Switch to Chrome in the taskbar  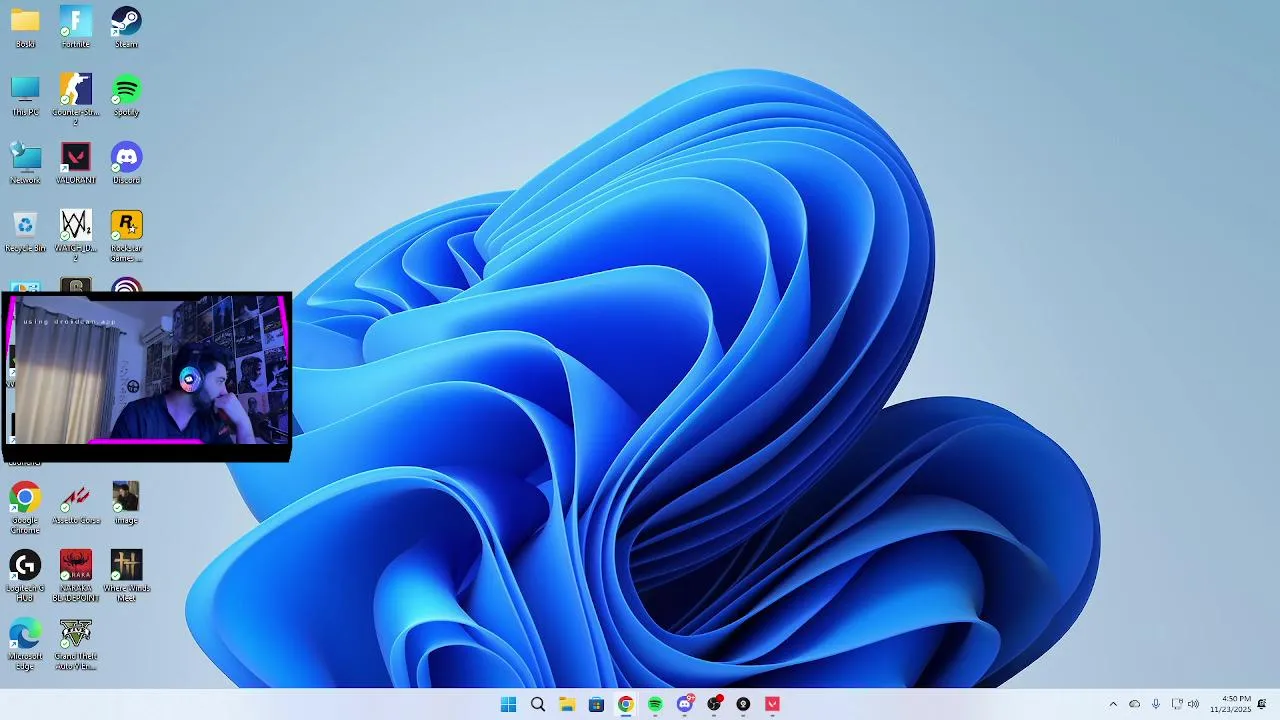[626, 704]
